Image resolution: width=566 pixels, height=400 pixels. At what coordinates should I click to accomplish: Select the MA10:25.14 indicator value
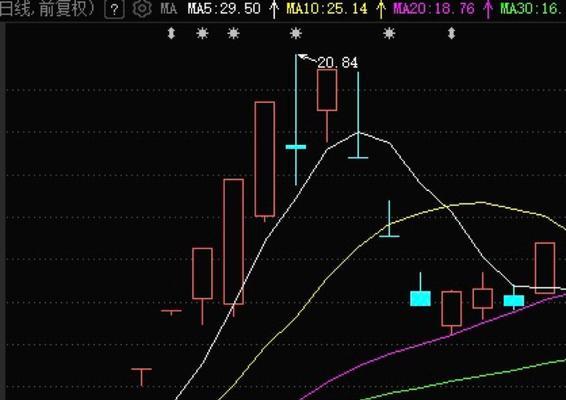327,9
